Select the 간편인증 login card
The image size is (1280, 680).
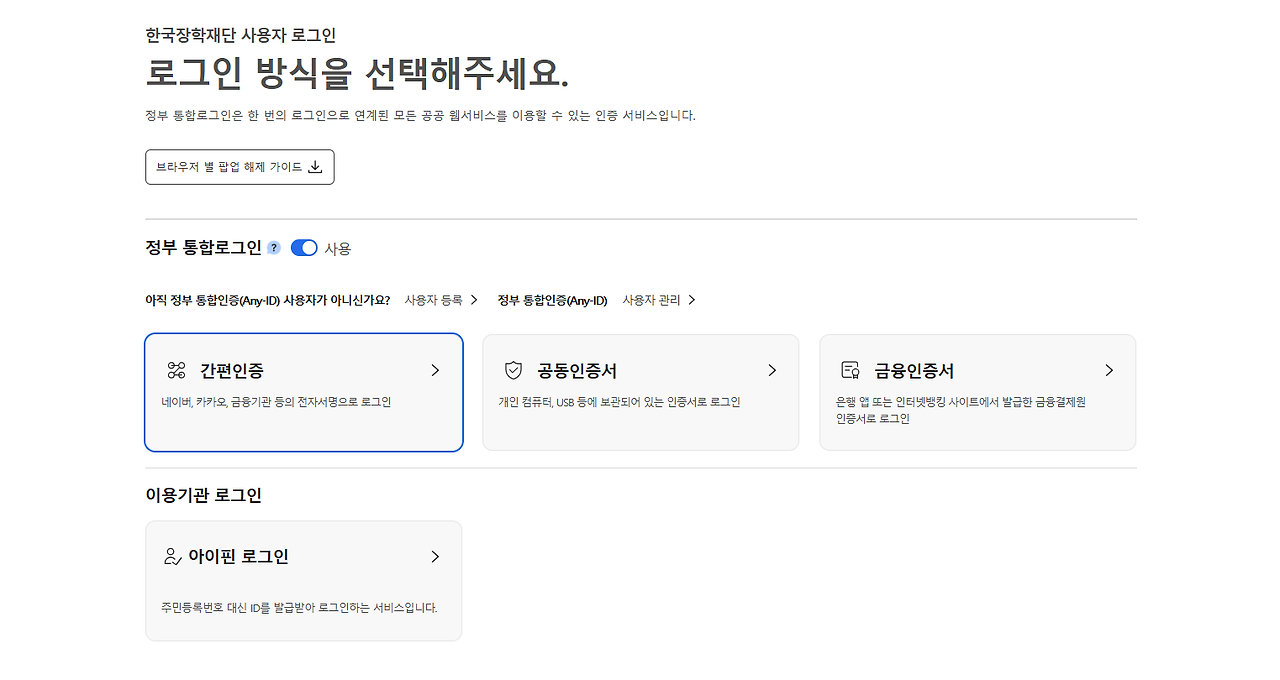(x=303, y=392)
